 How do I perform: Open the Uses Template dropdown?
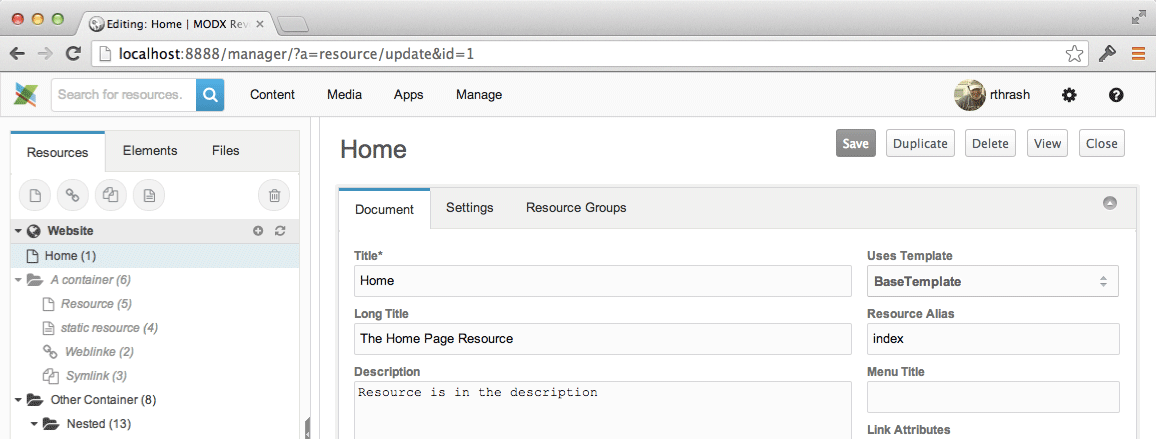pos(993,281)
